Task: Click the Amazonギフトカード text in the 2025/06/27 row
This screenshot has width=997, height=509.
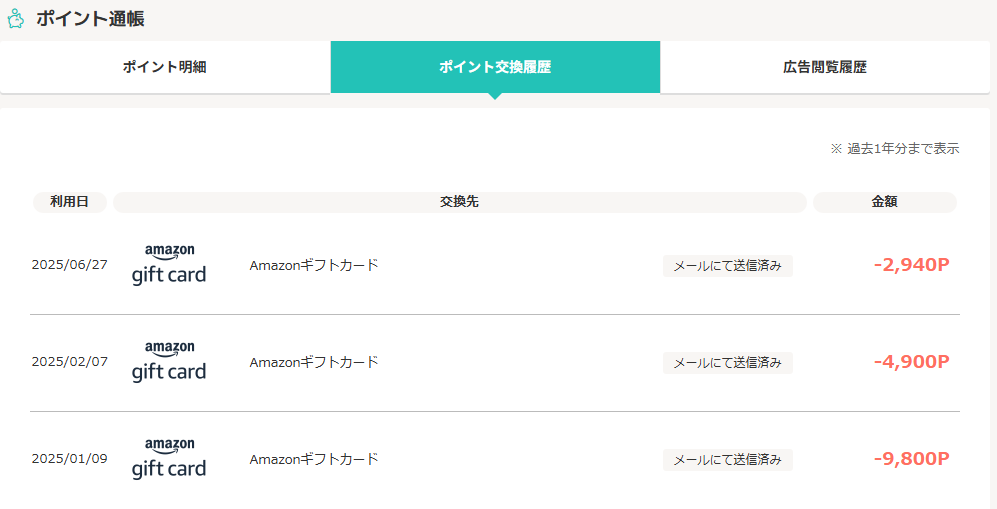Action: (314, 265)
